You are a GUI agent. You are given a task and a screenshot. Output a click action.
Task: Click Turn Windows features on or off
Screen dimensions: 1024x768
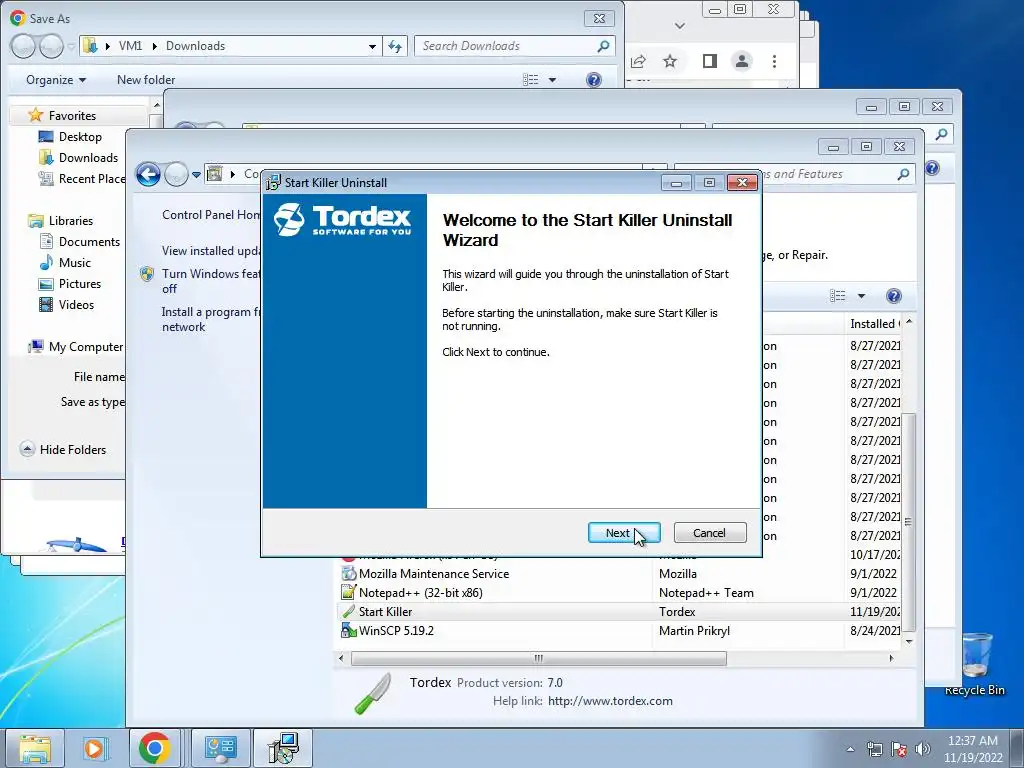click(x=210, y=281)
